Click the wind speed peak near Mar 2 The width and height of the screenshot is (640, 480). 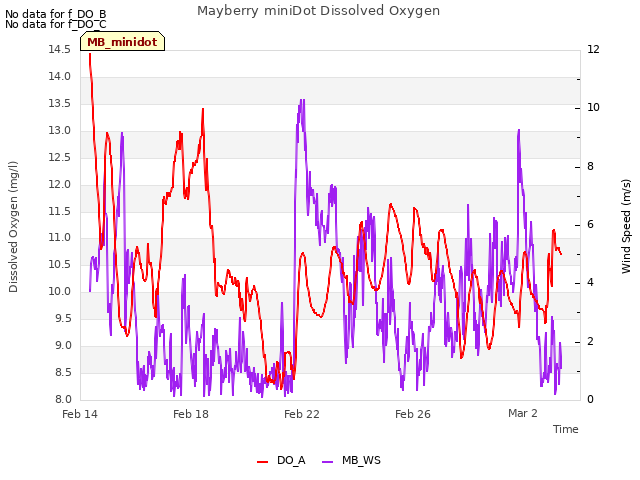(x=519, y=130)
